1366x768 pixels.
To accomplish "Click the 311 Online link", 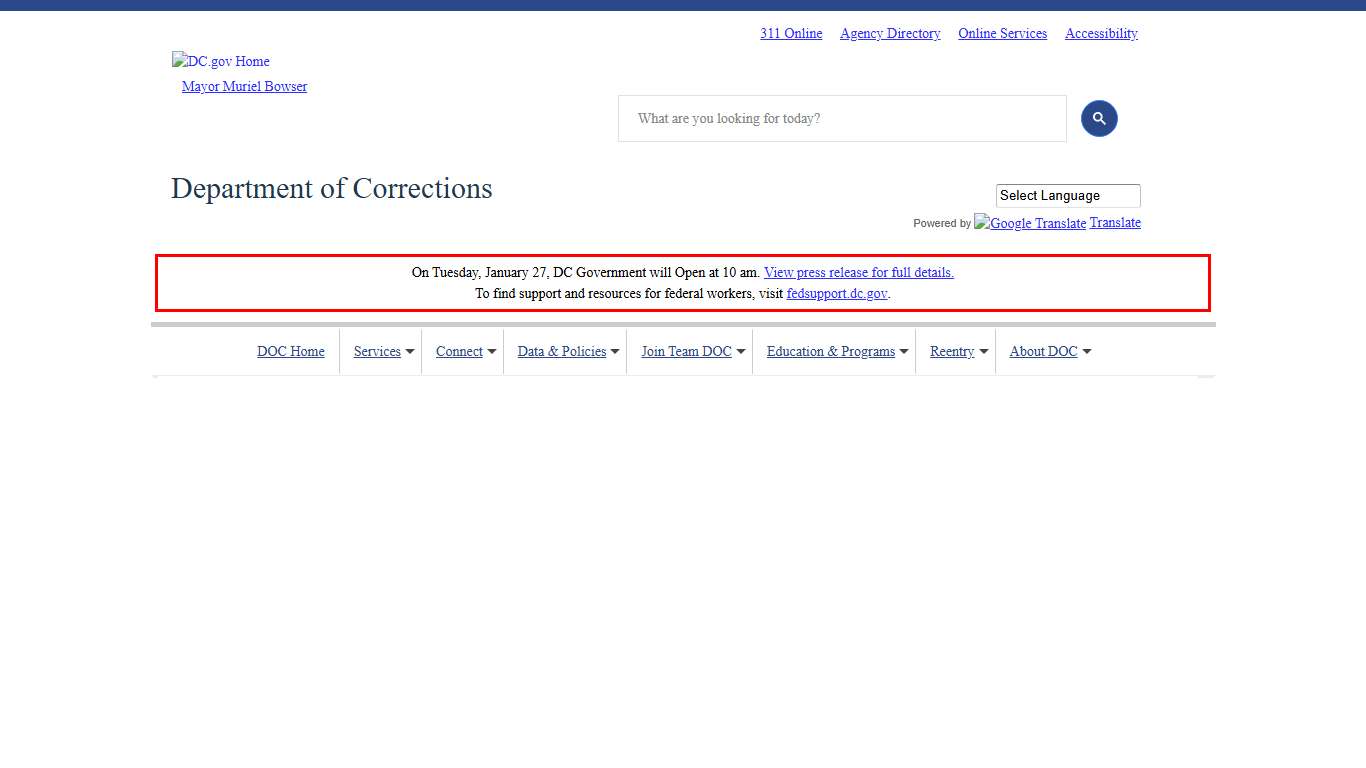I will point(790,34).
